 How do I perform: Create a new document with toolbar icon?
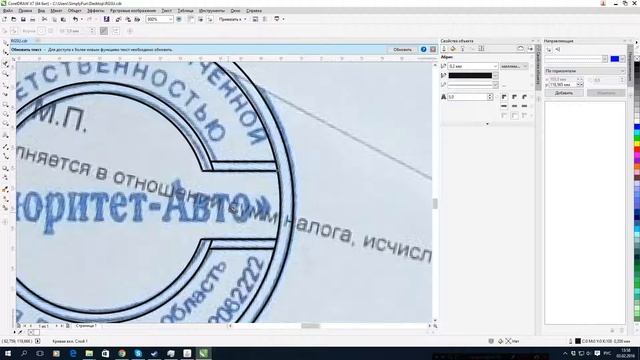coord(4,19)
